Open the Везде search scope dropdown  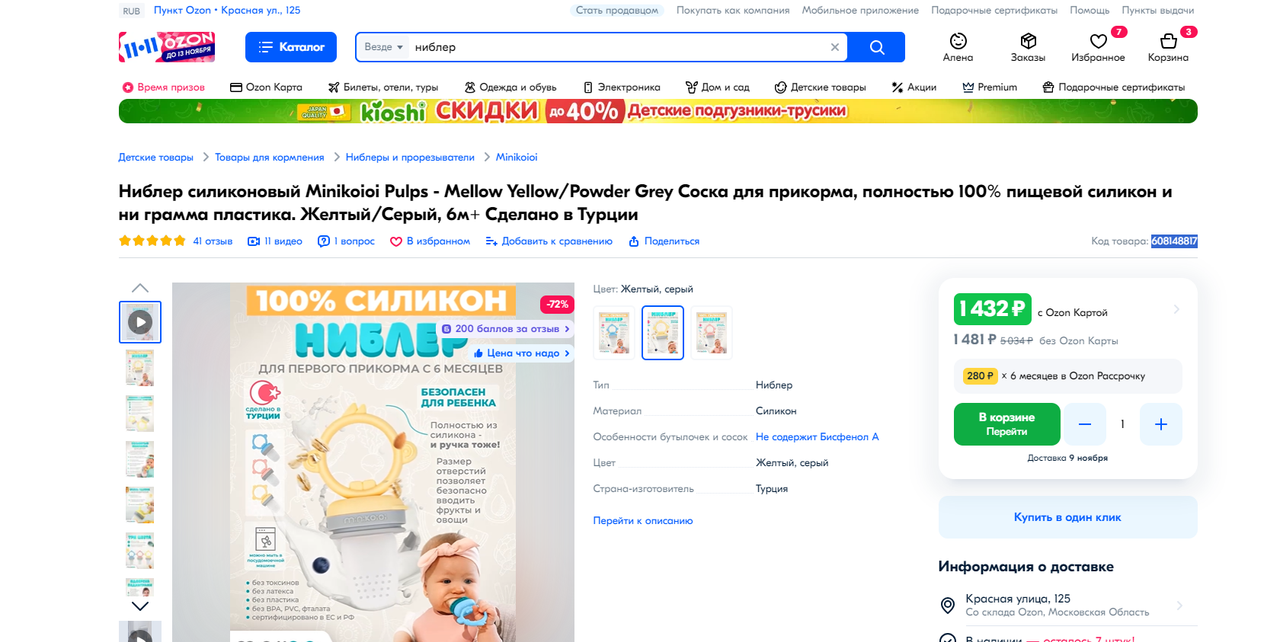pyautogui.click(x=384, y=47)
